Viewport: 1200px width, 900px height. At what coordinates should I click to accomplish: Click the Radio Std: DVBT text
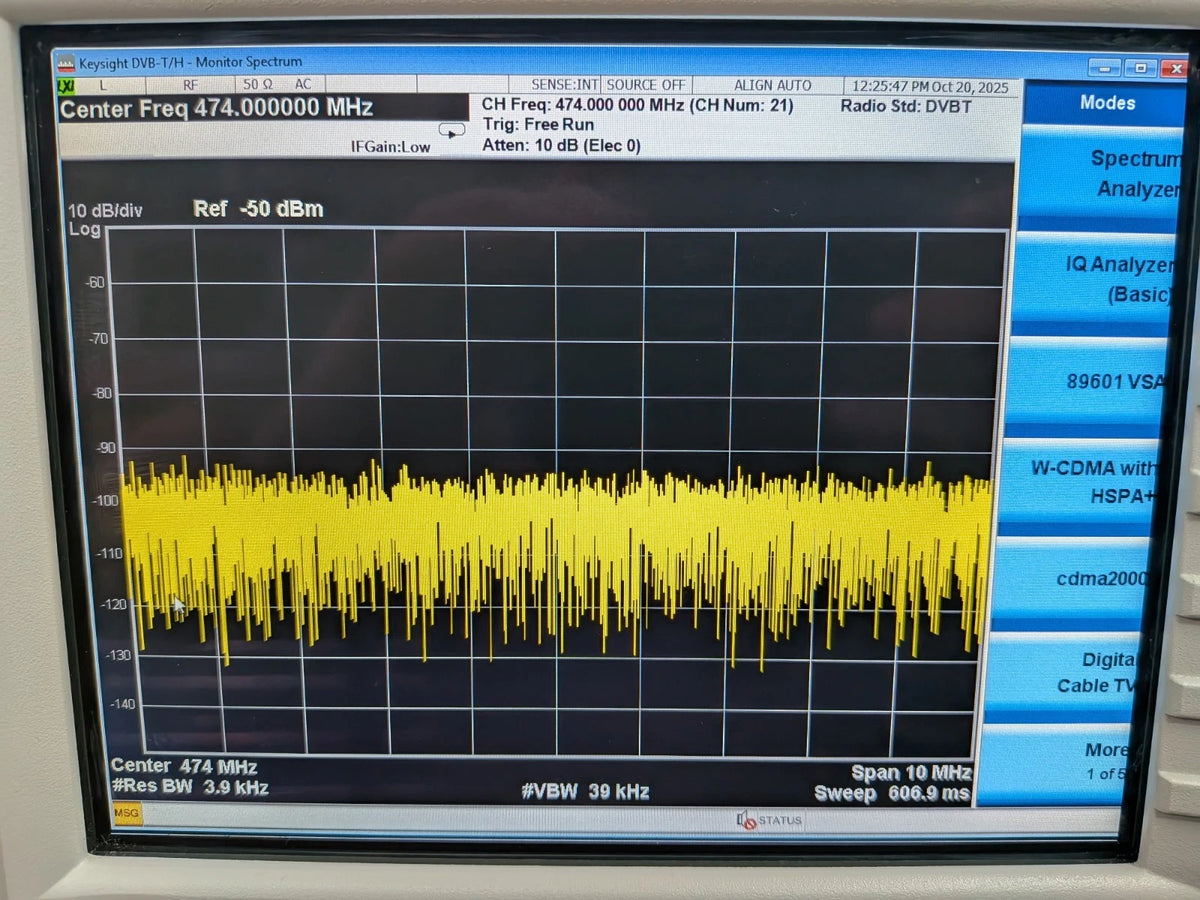click(906, 106)
